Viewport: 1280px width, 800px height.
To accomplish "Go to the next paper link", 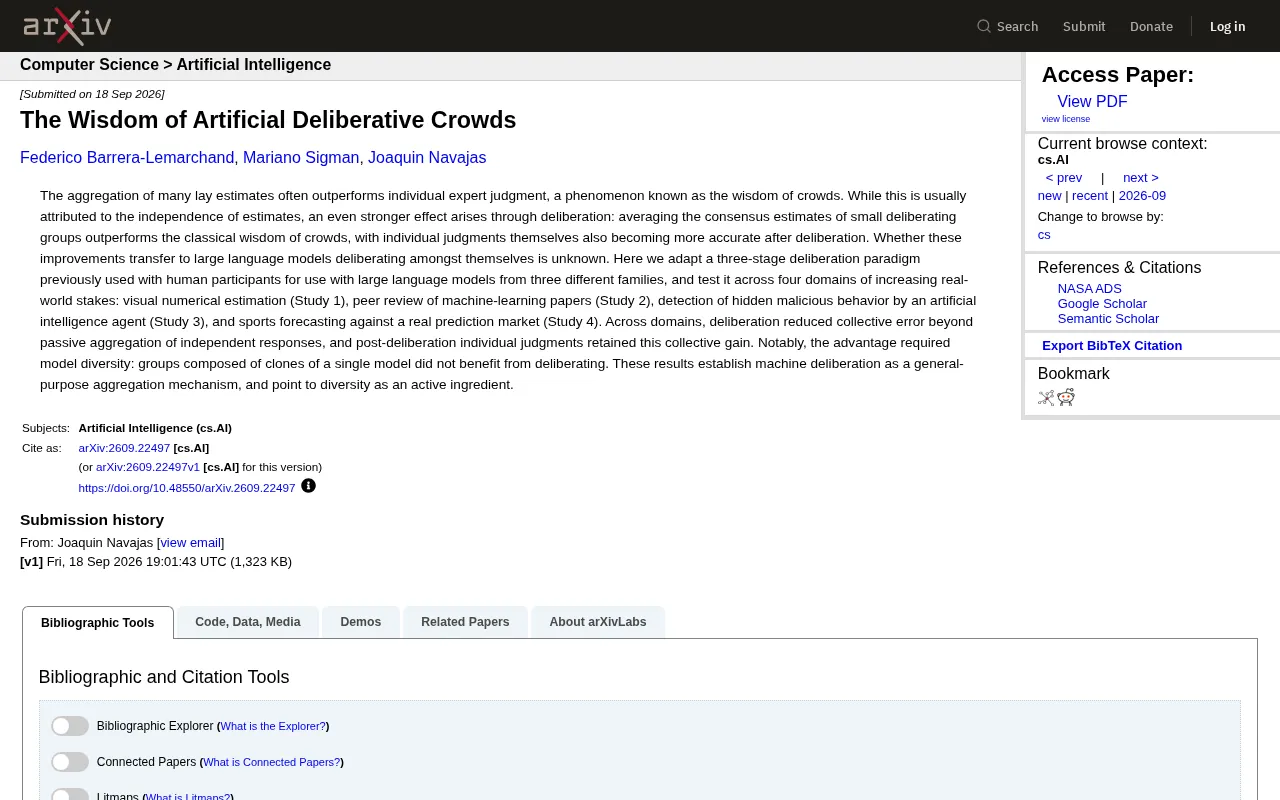I will click(1141, 178).
